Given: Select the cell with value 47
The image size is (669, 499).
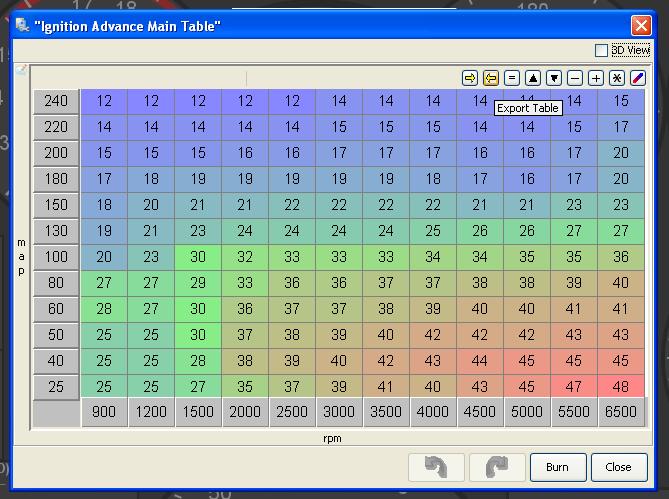Looking at the screenshot, I should [574, 387].
